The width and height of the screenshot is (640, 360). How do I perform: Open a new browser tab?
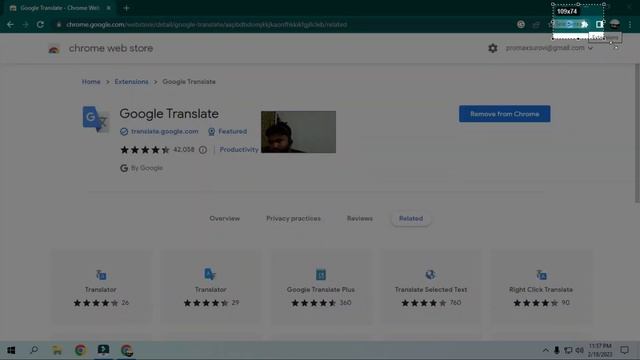pos(126,8)
